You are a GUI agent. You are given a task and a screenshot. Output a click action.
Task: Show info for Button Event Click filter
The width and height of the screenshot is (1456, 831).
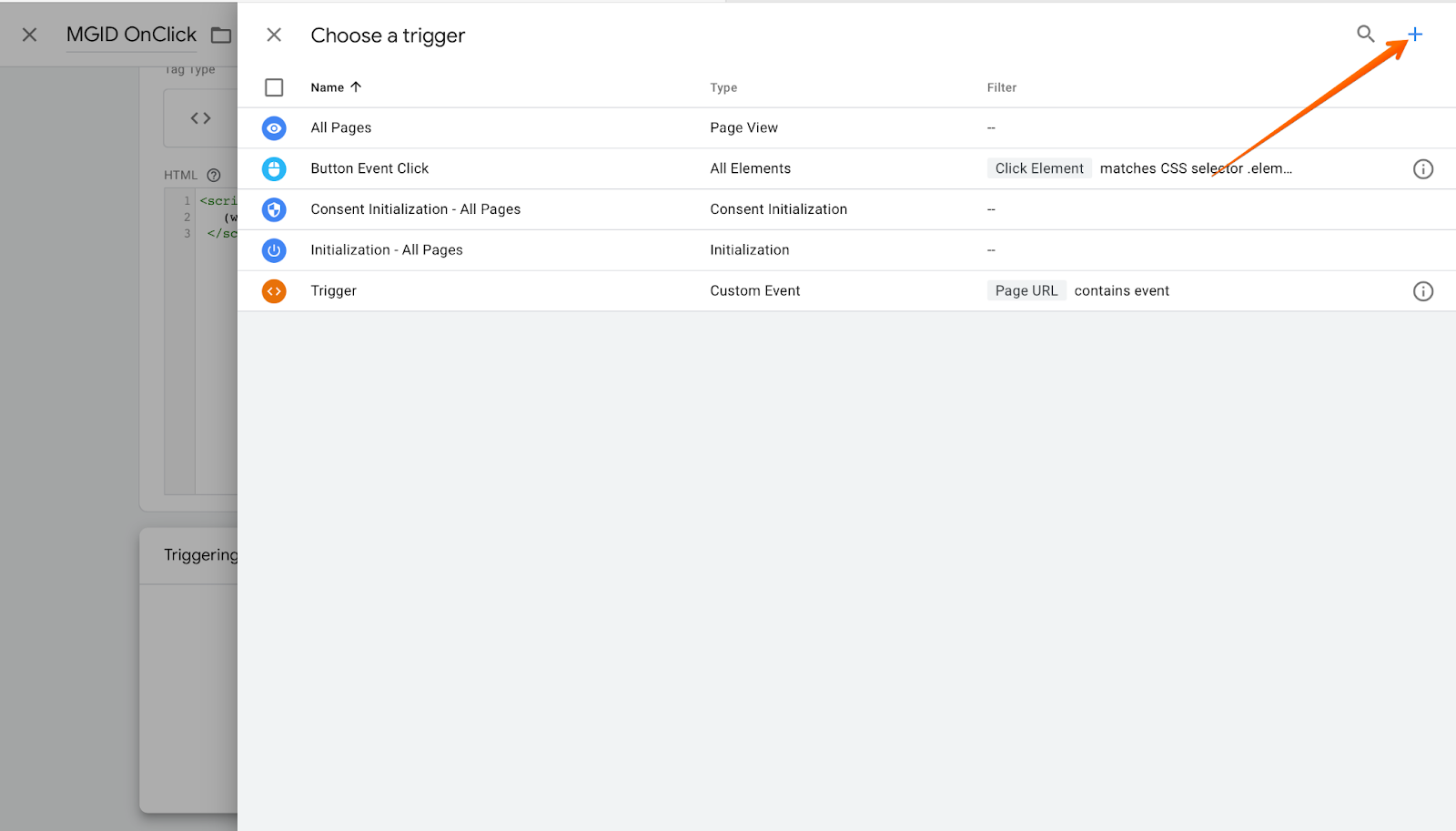click(x=1423, y=169)
